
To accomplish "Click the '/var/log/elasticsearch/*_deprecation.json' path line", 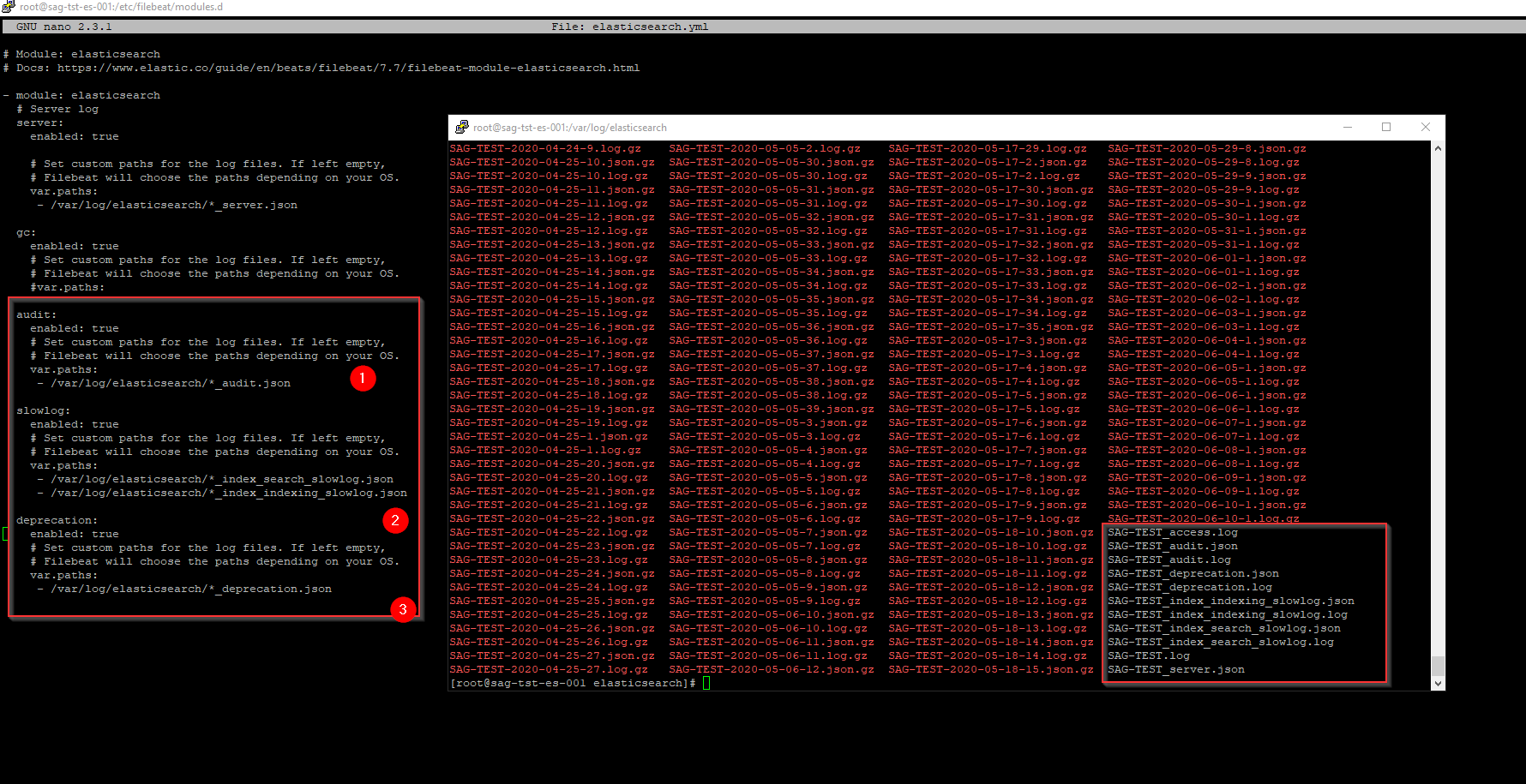I will [x=184, y=589].
